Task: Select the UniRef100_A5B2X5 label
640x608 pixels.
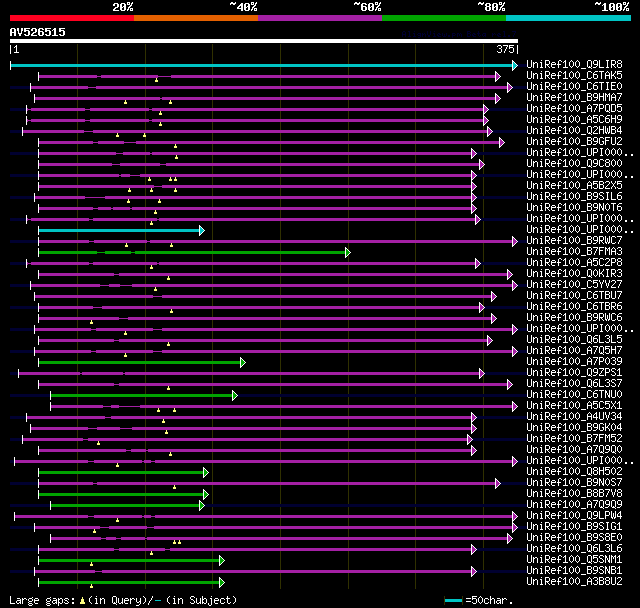Action: tap(574, 186)
